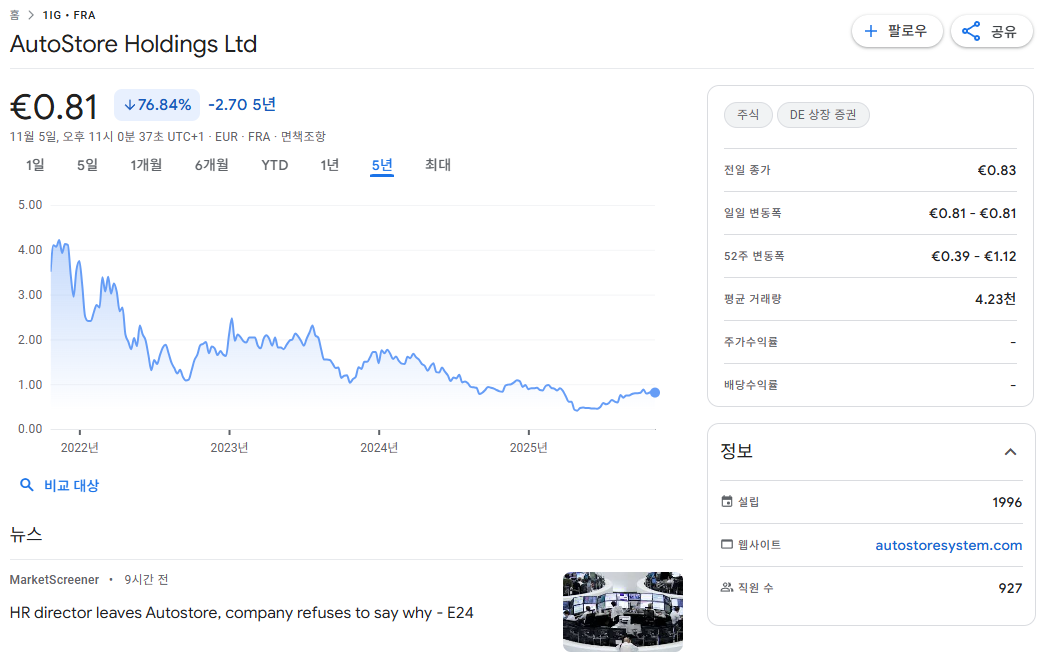
Task: Click the AutoStore Holdings Ltd title
Action: click(x=134, y=44)
